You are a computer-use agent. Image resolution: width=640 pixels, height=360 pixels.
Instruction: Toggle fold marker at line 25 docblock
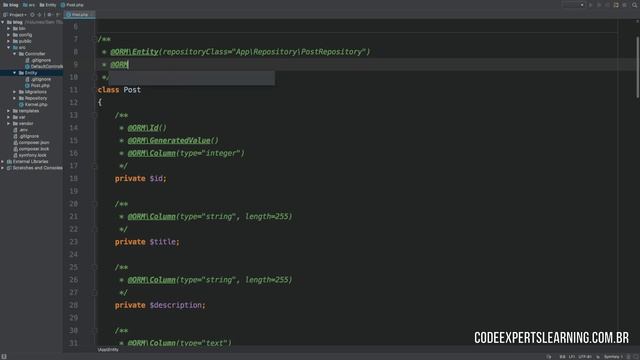click(x=95, y=267)
